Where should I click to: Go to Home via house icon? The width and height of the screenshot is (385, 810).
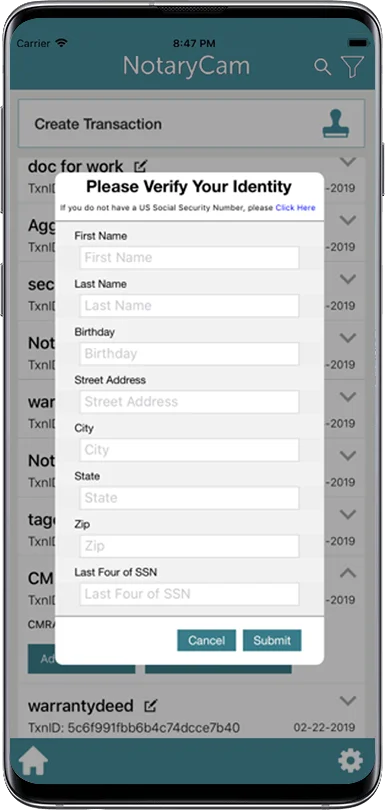33,761
